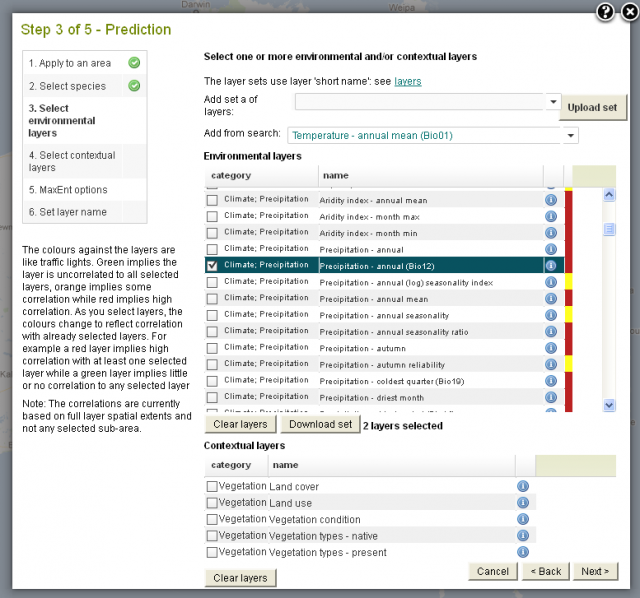Check the Precipitation - annual seasonality layer
The height and width of the screenshot is (598, 640).
(x=212, y=315)
